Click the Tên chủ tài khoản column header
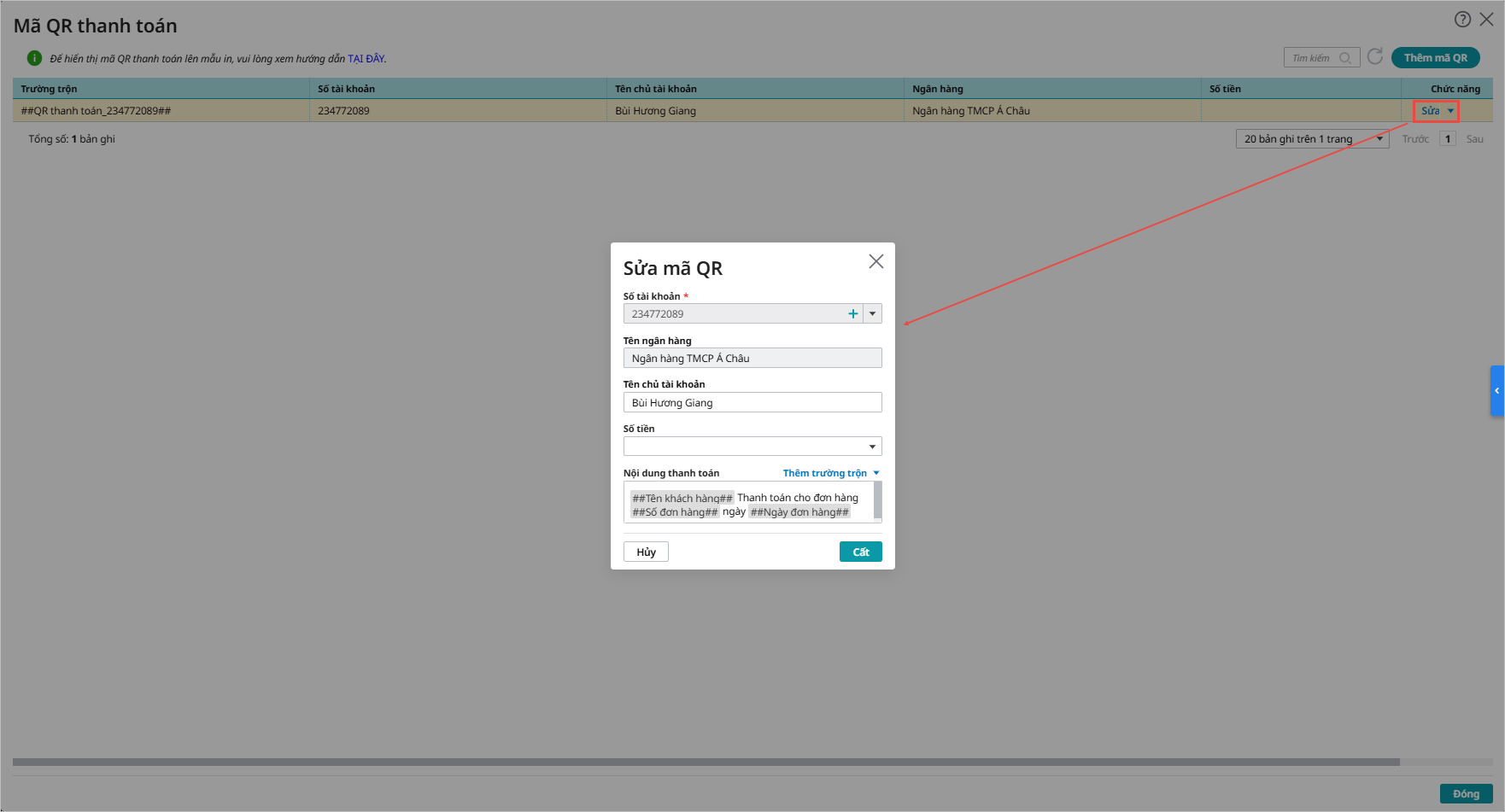Image resolution: width=1505 pixels, height=812 pixels. pos(755,89)
